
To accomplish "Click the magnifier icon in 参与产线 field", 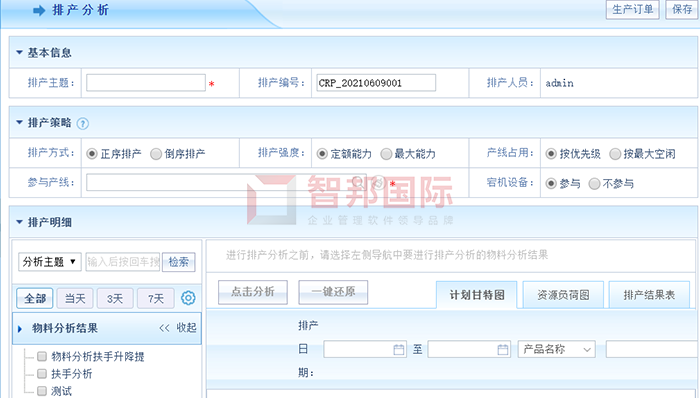I will pos(358,182).
